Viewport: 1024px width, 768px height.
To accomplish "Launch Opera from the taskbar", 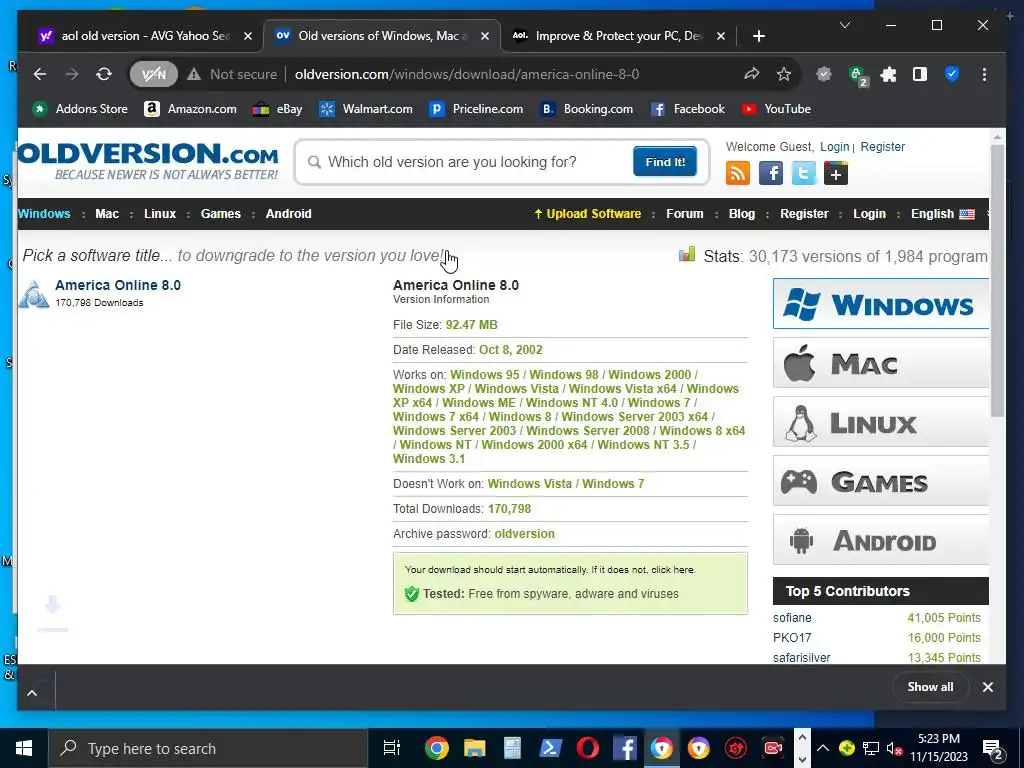I will (x=588, y=748).
